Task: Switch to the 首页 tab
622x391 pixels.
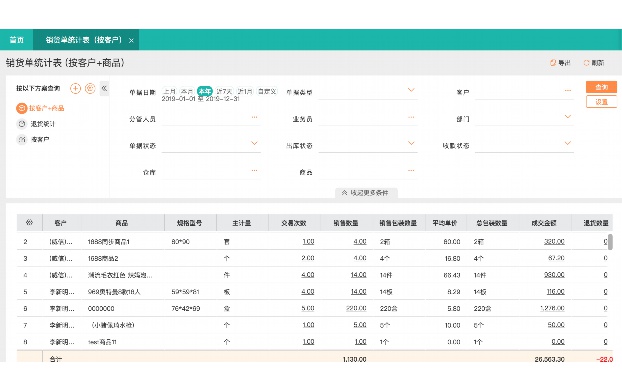Action: [x=17, y=40]
